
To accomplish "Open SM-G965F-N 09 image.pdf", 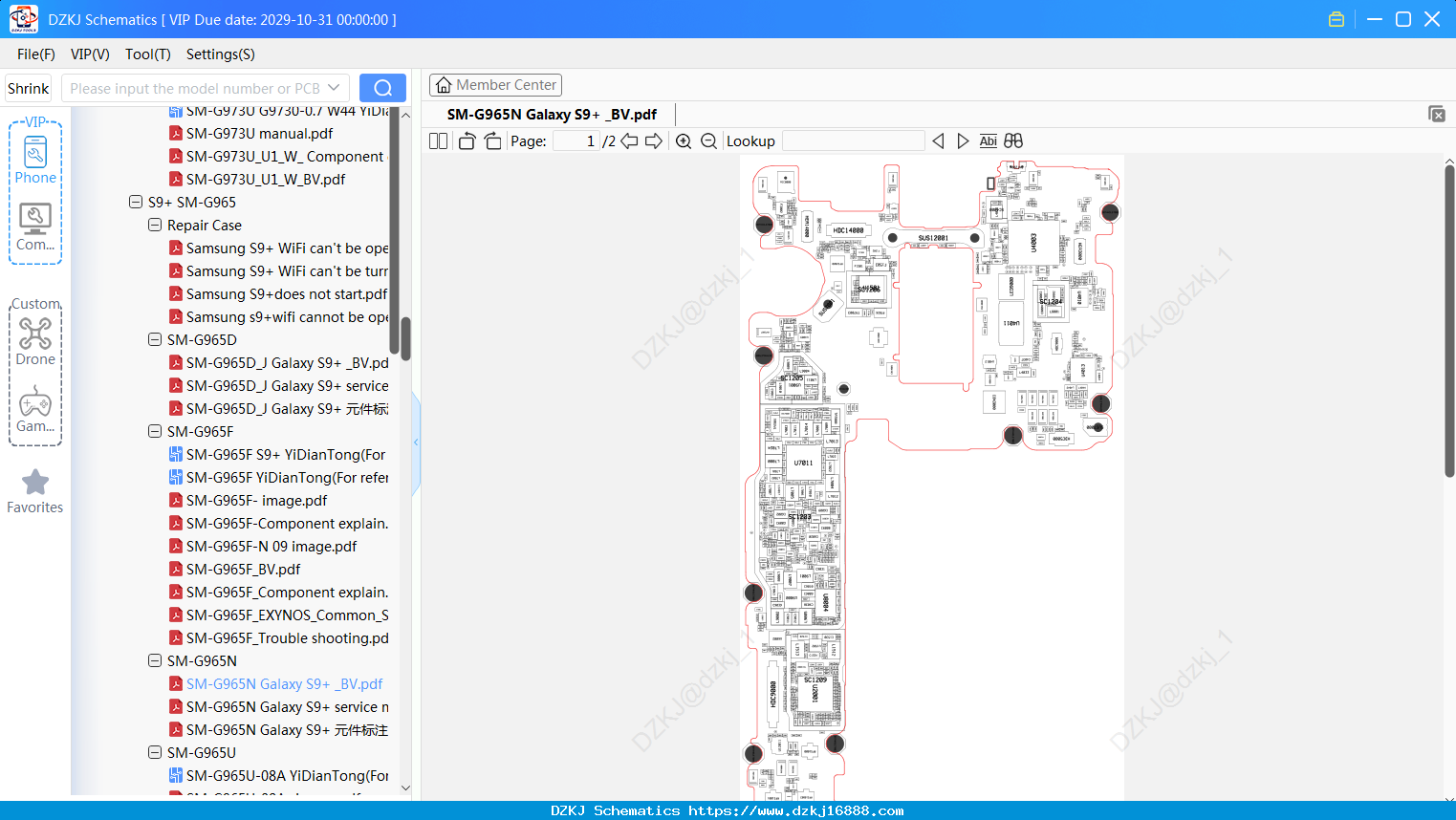I will click(272, 547).
